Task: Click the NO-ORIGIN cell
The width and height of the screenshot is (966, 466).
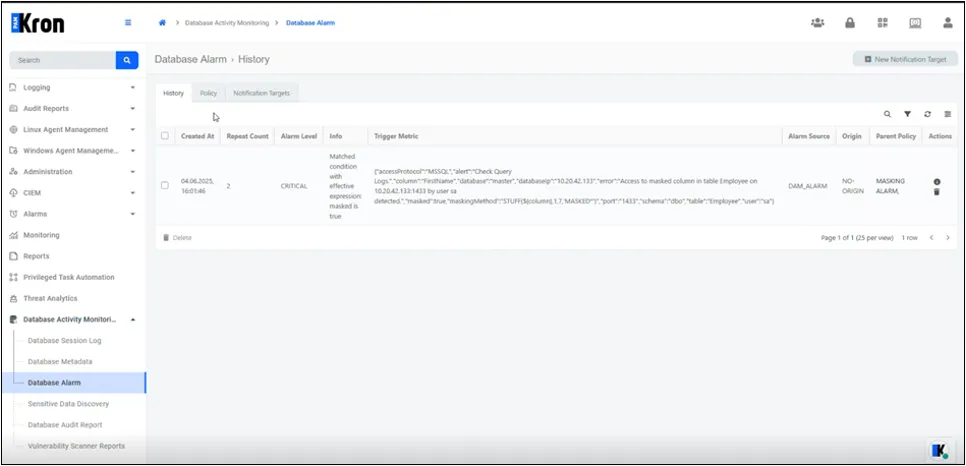Action: (853, 186)
